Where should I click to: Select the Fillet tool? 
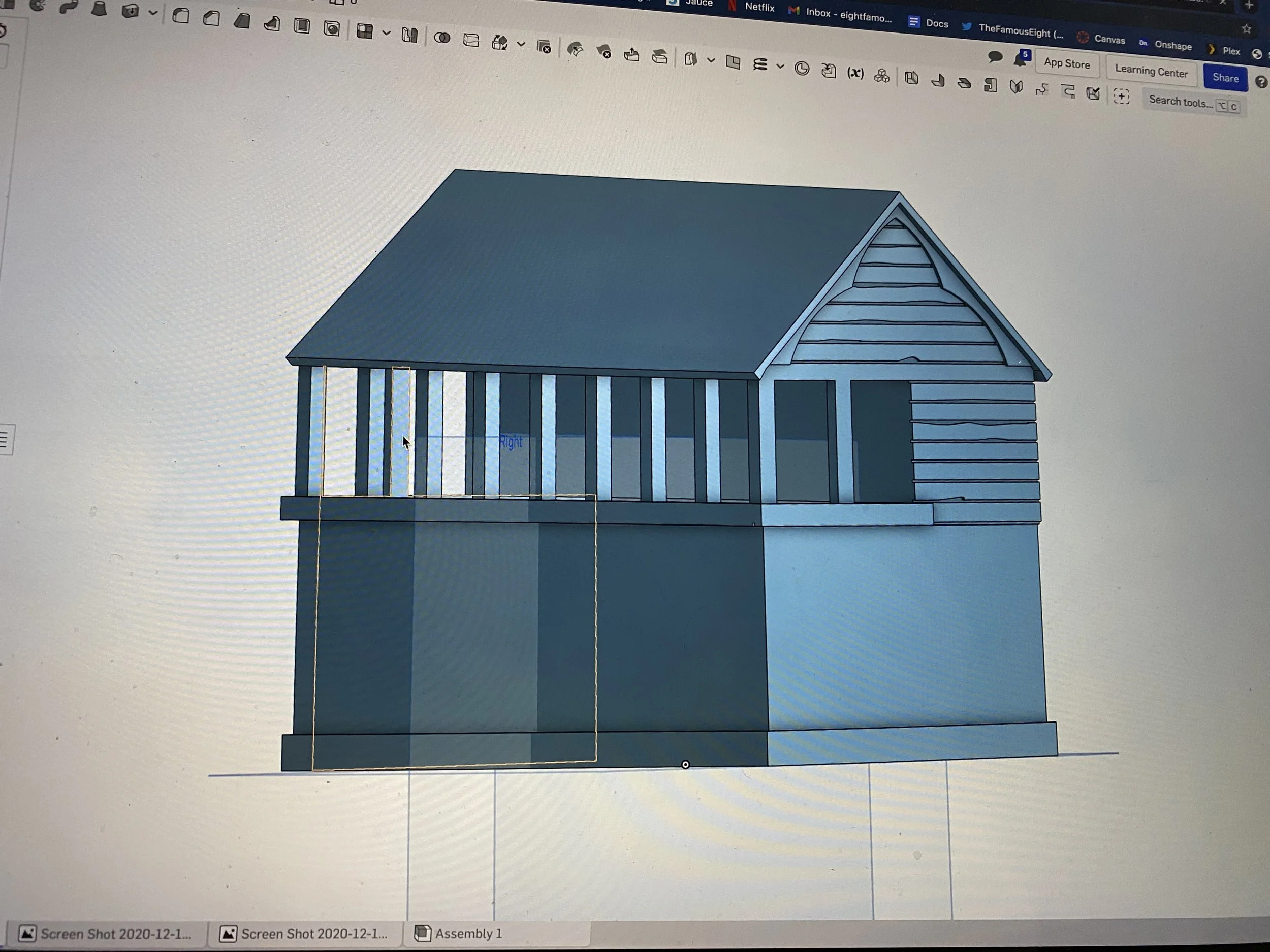[x=181, y=16]
